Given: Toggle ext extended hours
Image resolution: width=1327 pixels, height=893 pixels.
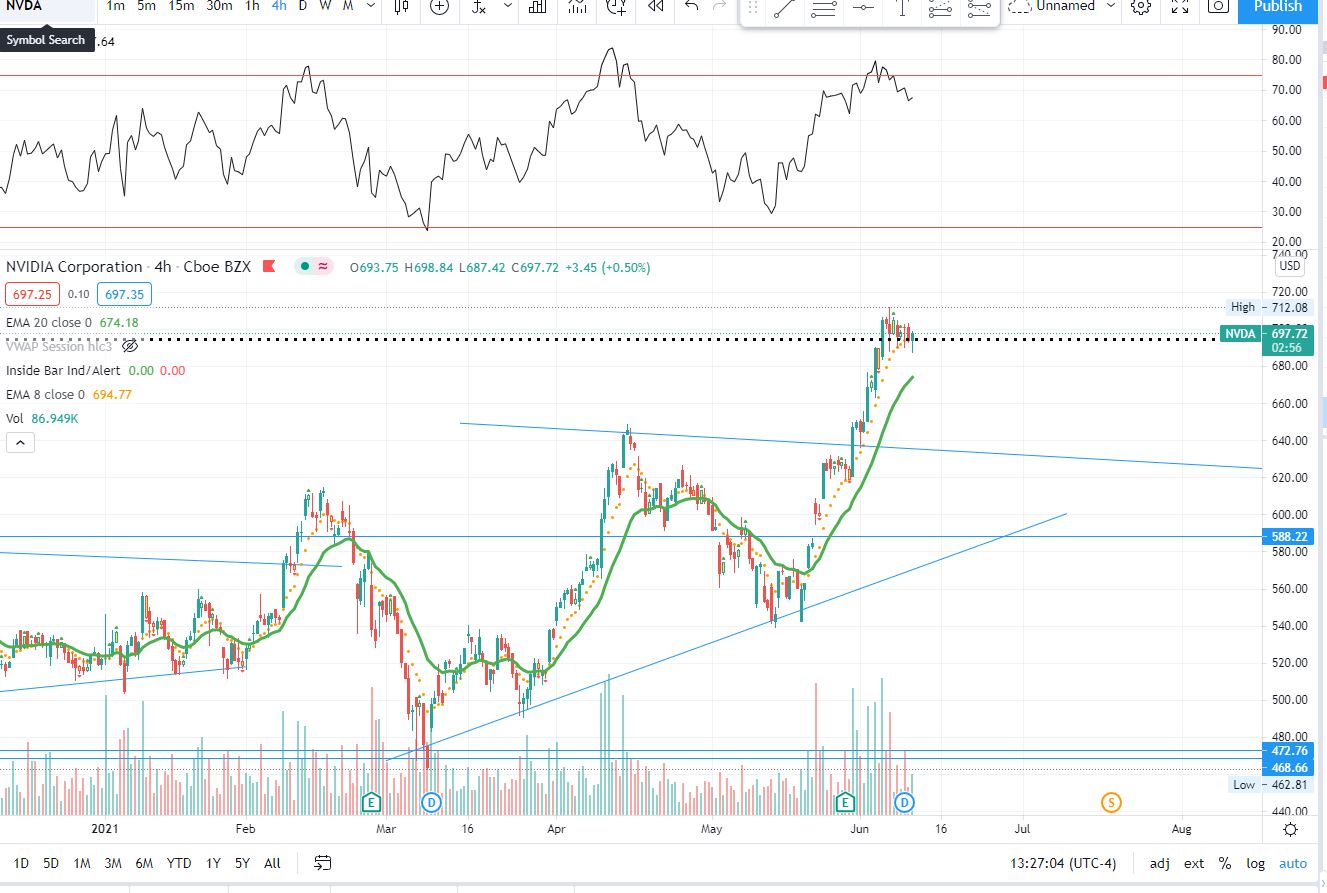Looking at the screenshot, I should (x=1194, y=863).
